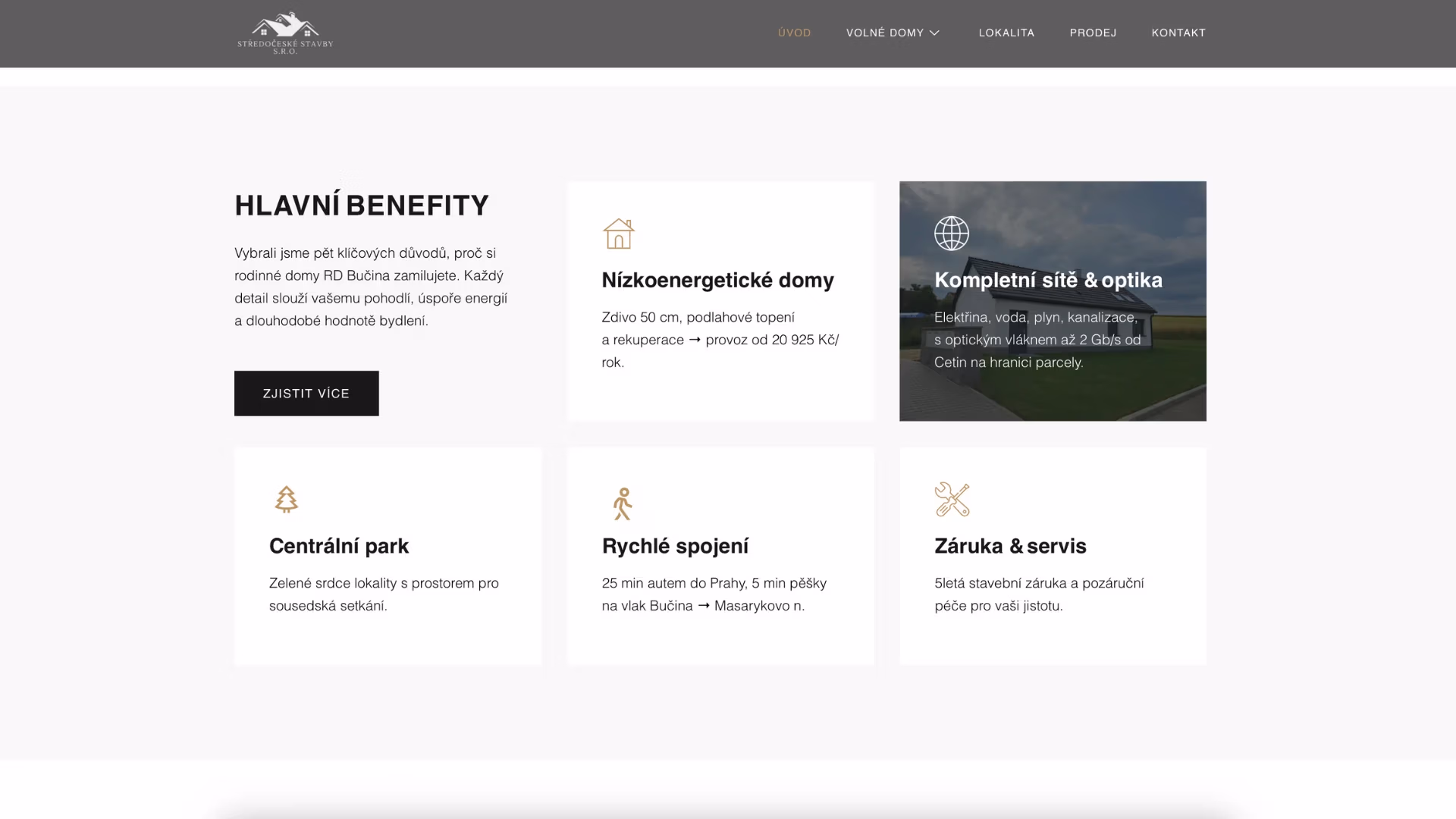Click the house icon above Nízkoenergetické domy
The image size is (1456, 819).
(619, 234)
